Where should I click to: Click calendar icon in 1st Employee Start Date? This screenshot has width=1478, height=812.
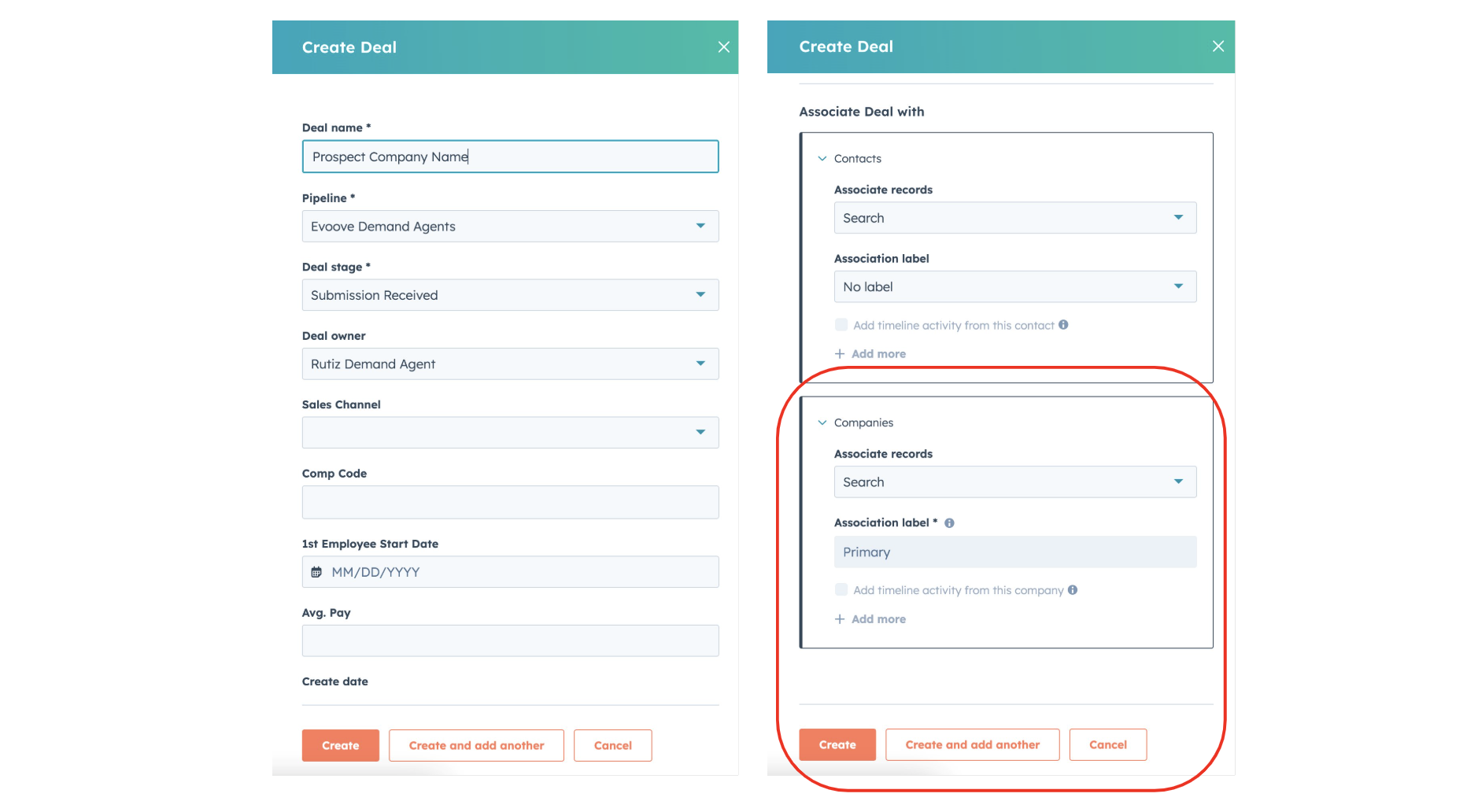coord(316,572)
